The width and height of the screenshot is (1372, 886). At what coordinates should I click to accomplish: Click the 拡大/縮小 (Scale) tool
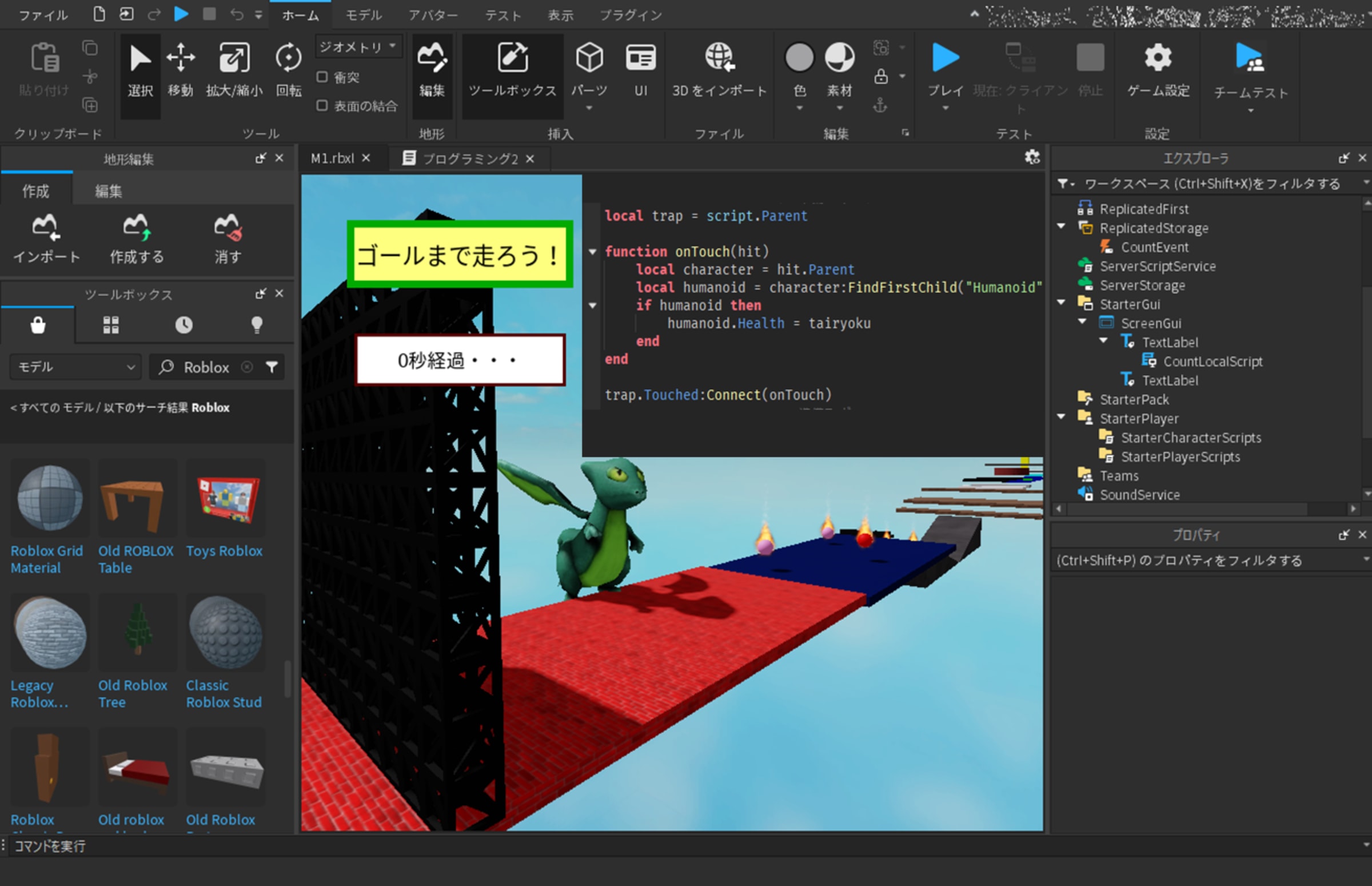pos(234,68)
